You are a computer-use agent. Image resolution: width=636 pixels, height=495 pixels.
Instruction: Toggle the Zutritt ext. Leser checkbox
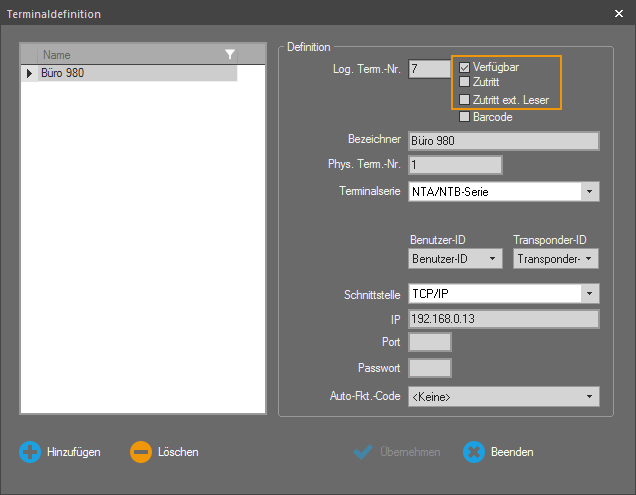(x=464, y=100)
